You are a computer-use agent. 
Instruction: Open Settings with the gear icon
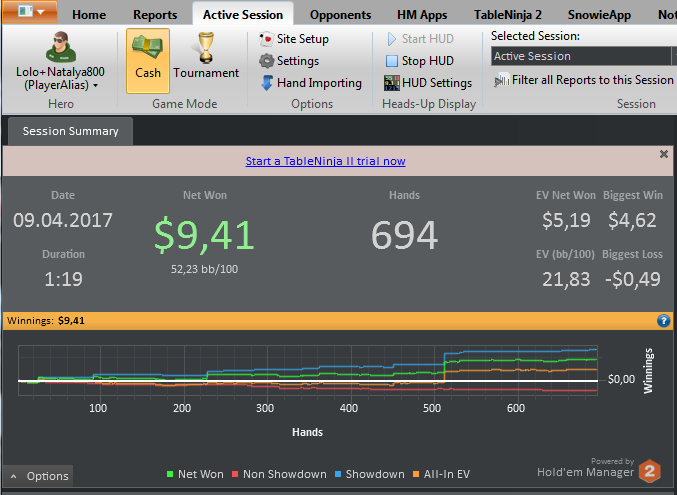pyautogui.click(x=289, y=61)
